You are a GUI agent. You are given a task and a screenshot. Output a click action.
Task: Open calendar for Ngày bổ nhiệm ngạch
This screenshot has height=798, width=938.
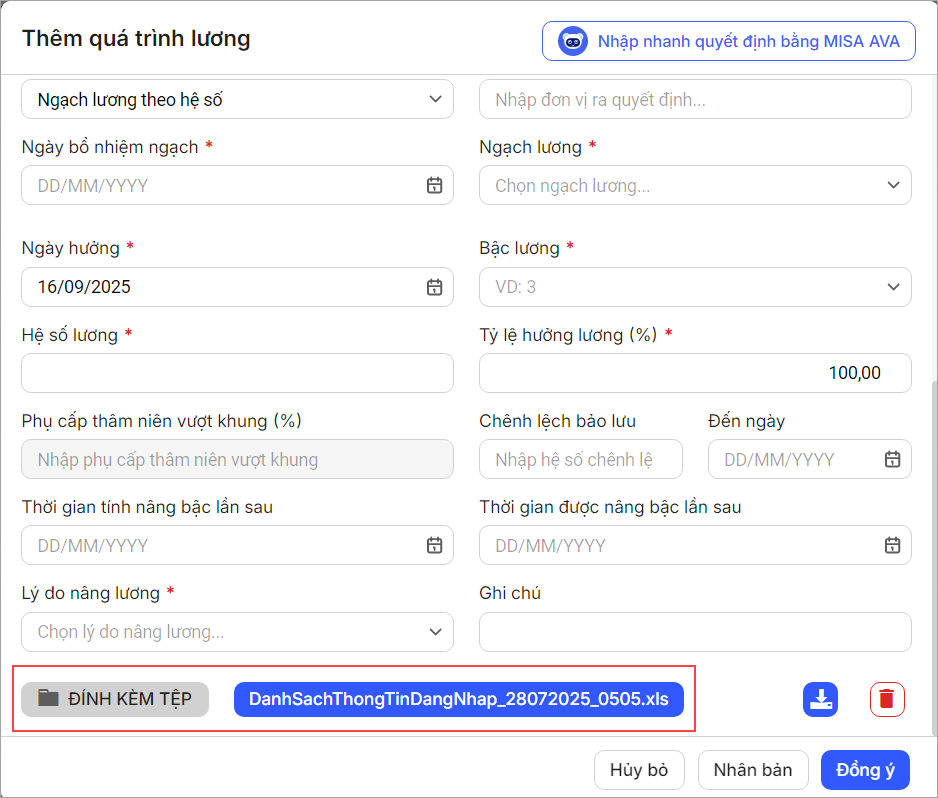tap(434, 185)
